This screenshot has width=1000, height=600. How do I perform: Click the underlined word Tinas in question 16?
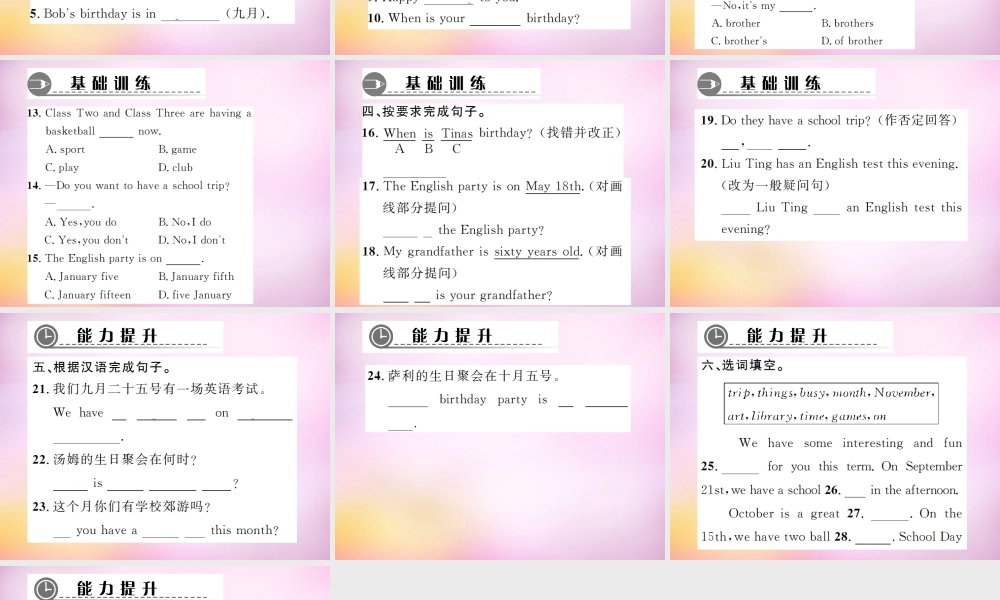click(456, 133)
